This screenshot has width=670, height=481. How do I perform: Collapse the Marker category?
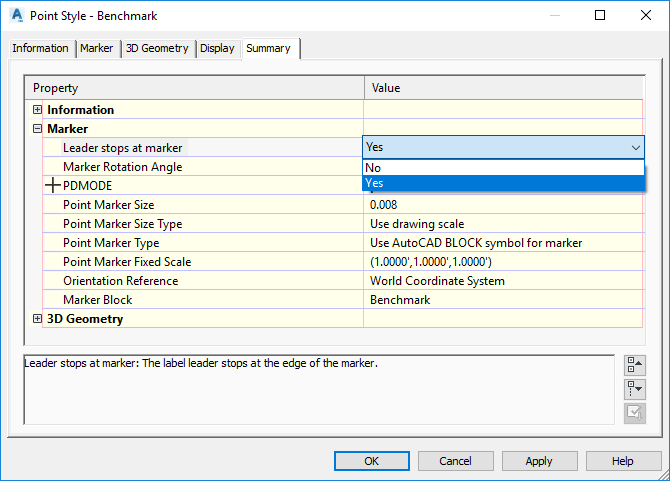[x=38, y=129]
